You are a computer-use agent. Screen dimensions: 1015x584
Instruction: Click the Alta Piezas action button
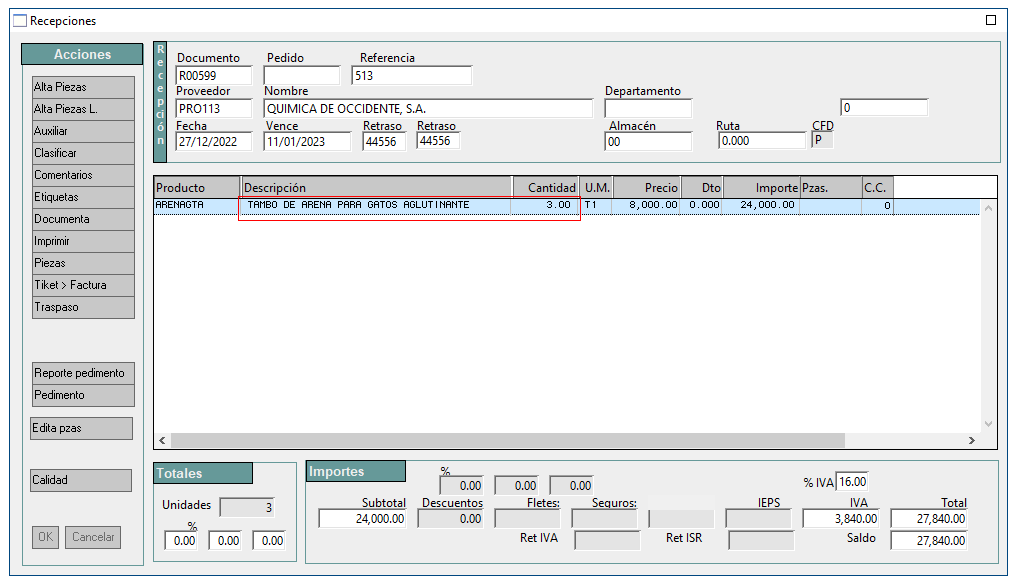click(84, 87)
